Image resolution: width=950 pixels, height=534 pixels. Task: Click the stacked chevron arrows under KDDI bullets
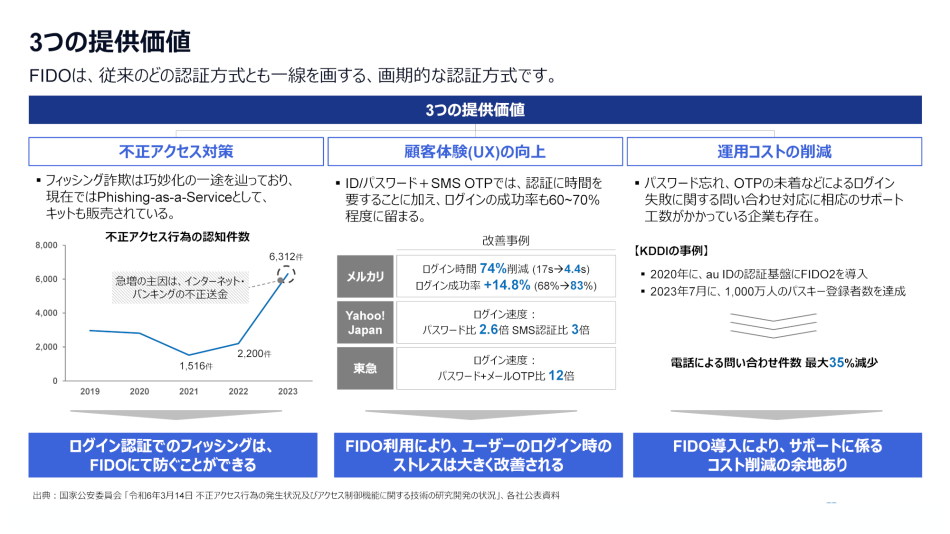(x=774, y=325)
